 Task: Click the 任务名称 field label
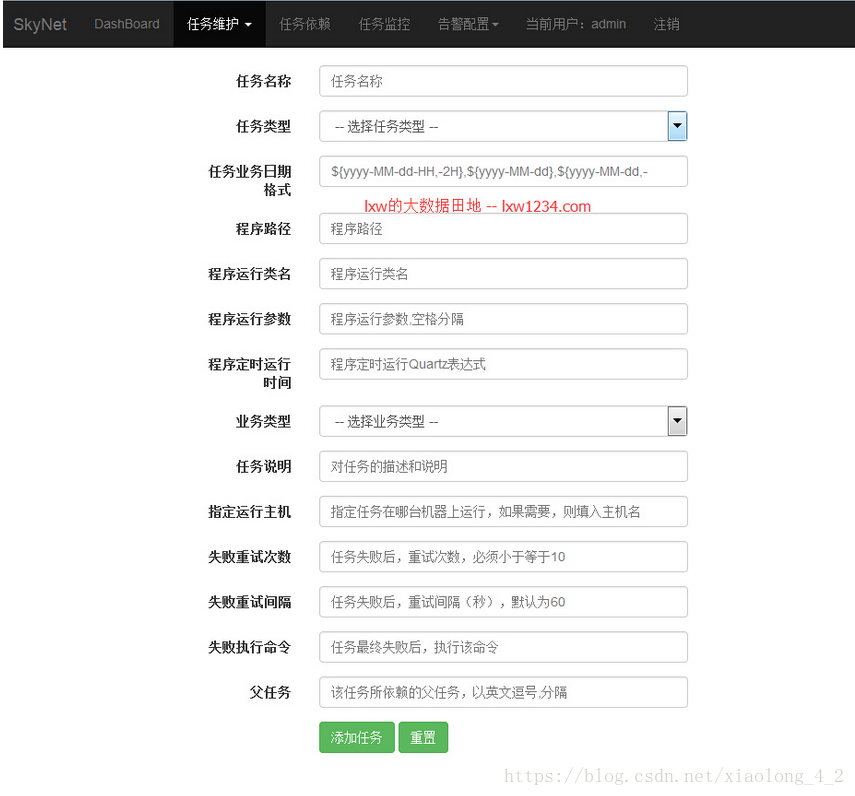coord(263,81)
